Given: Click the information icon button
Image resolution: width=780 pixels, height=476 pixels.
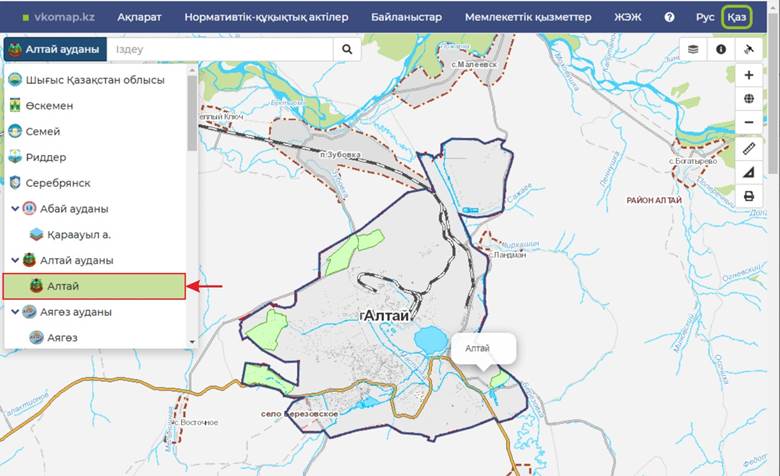Looking at the screenshot, I should (720, 49).
